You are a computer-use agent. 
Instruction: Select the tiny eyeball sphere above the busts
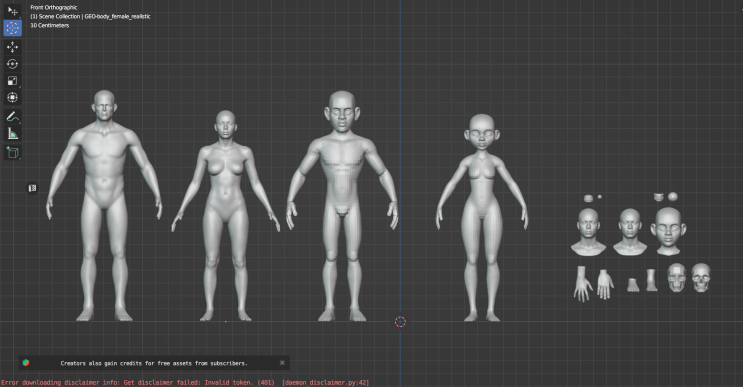(600, 197)
